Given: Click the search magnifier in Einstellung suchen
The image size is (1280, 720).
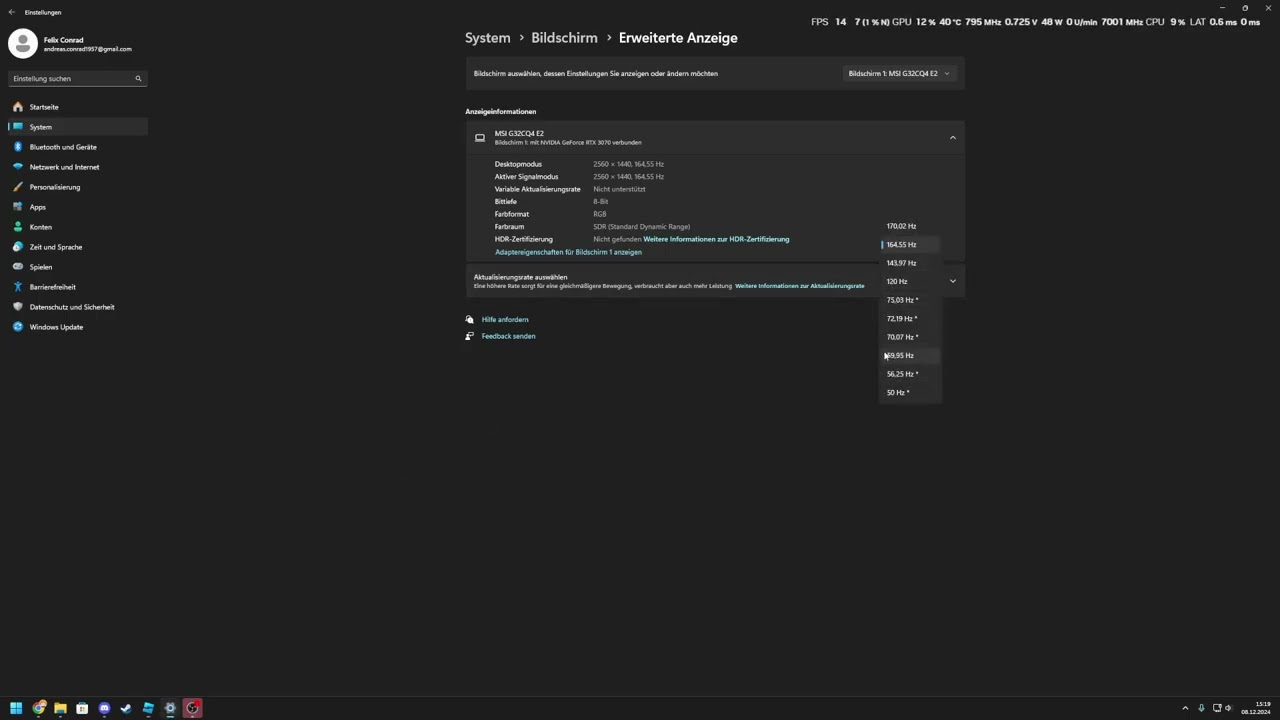Looking at the screenshot, I should (x=138, y=78).
